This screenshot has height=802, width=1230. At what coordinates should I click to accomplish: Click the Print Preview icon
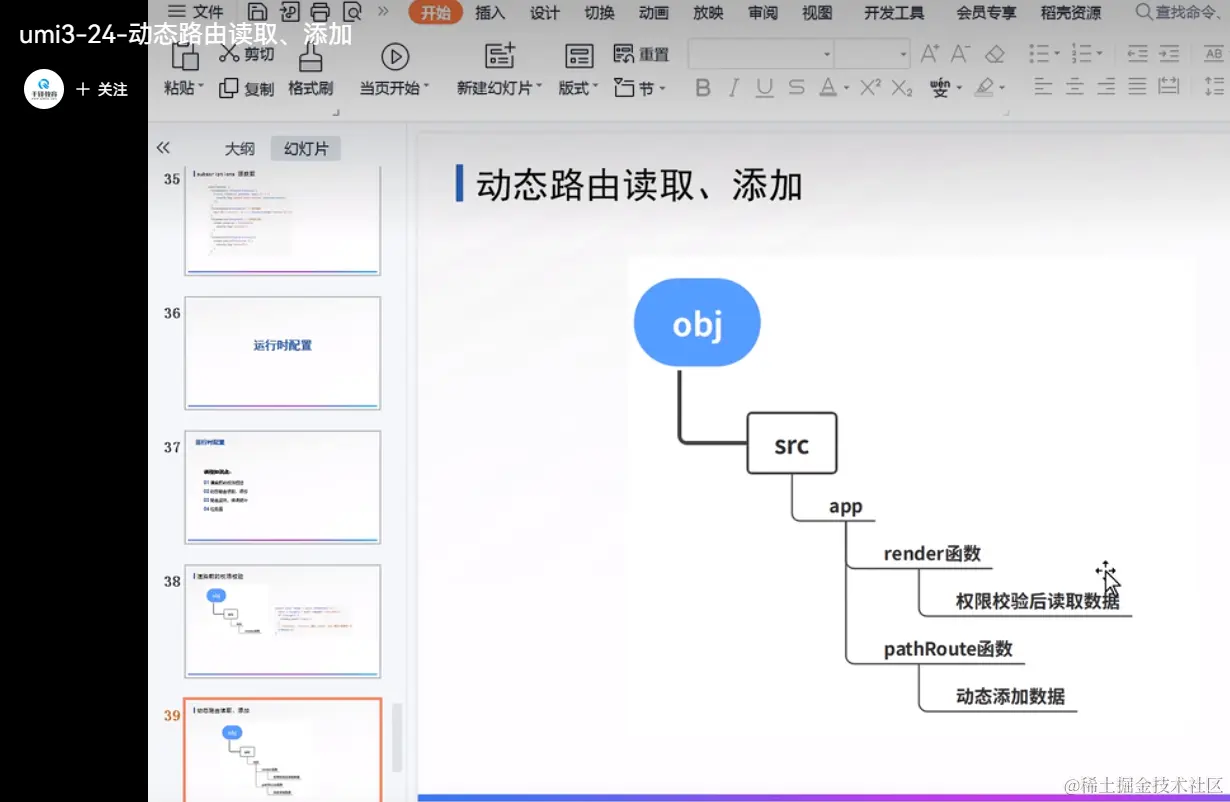click(x=352, y=12)
